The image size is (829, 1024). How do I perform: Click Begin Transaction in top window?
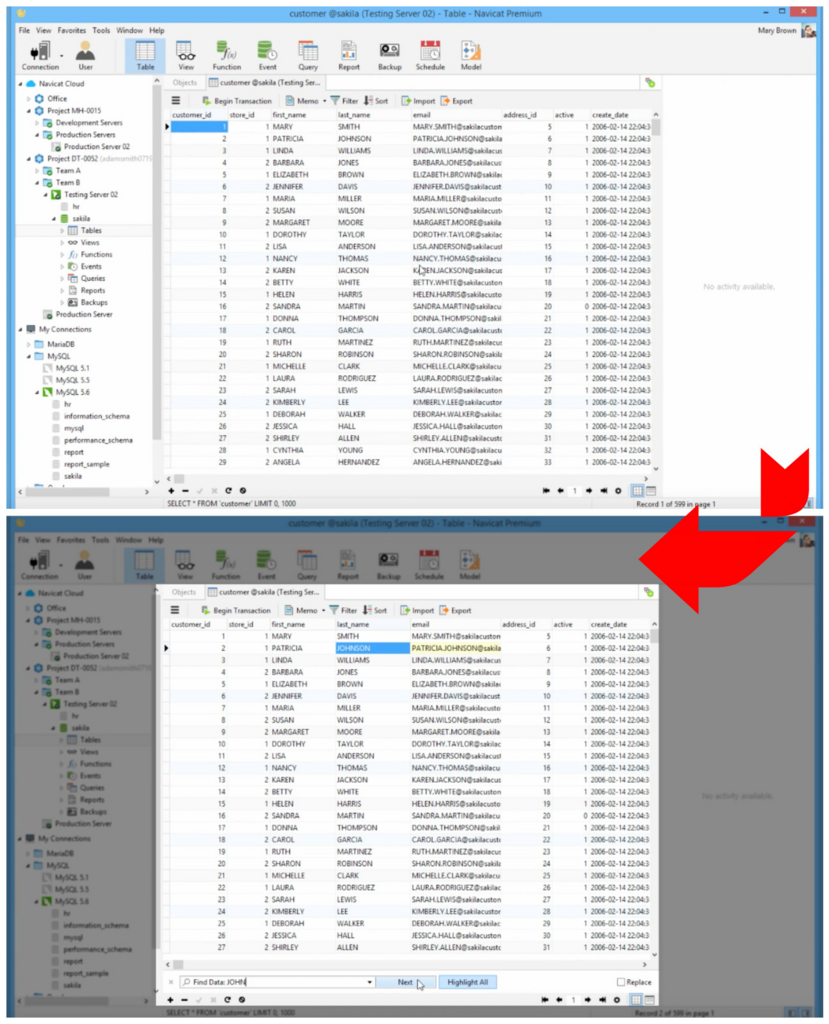pyautogui.click(x=236, y=101)
